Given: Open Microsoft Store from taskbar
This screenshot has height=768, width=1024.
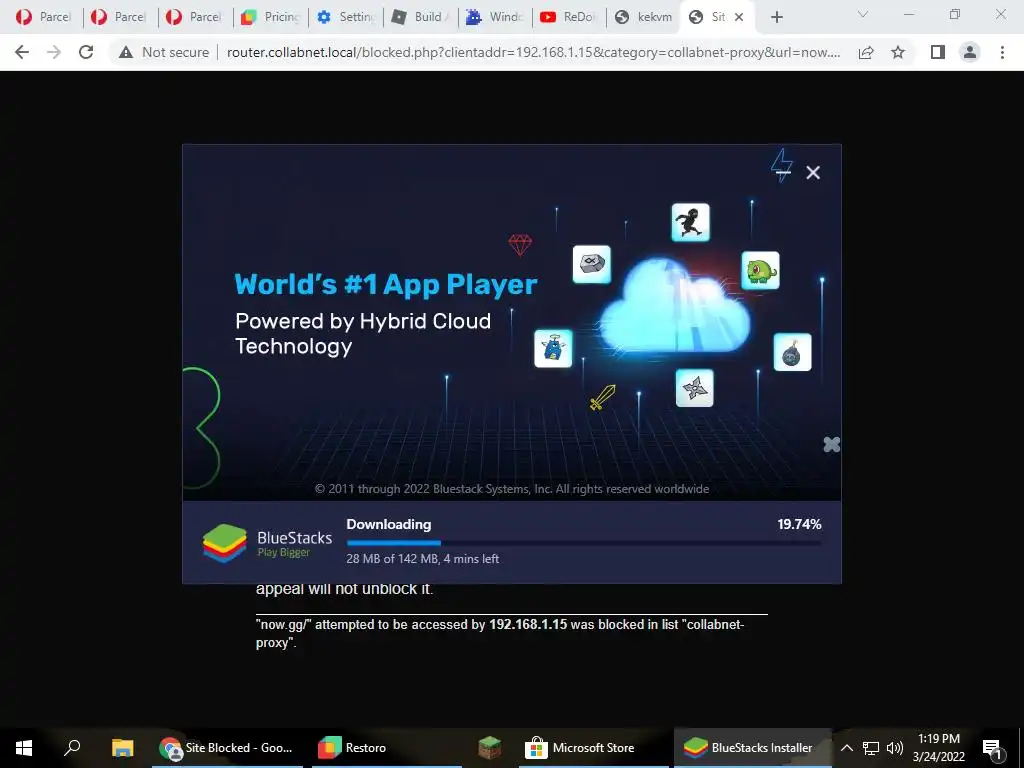Looking at the screenshot, I should click(594, 748).
